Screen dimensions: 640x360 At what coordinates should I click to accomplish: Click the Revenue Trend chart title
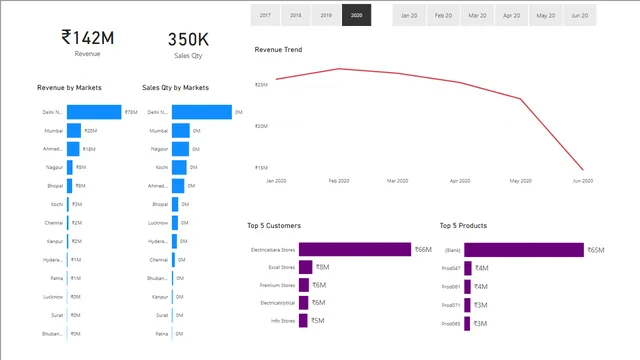(x=278, y=50)
